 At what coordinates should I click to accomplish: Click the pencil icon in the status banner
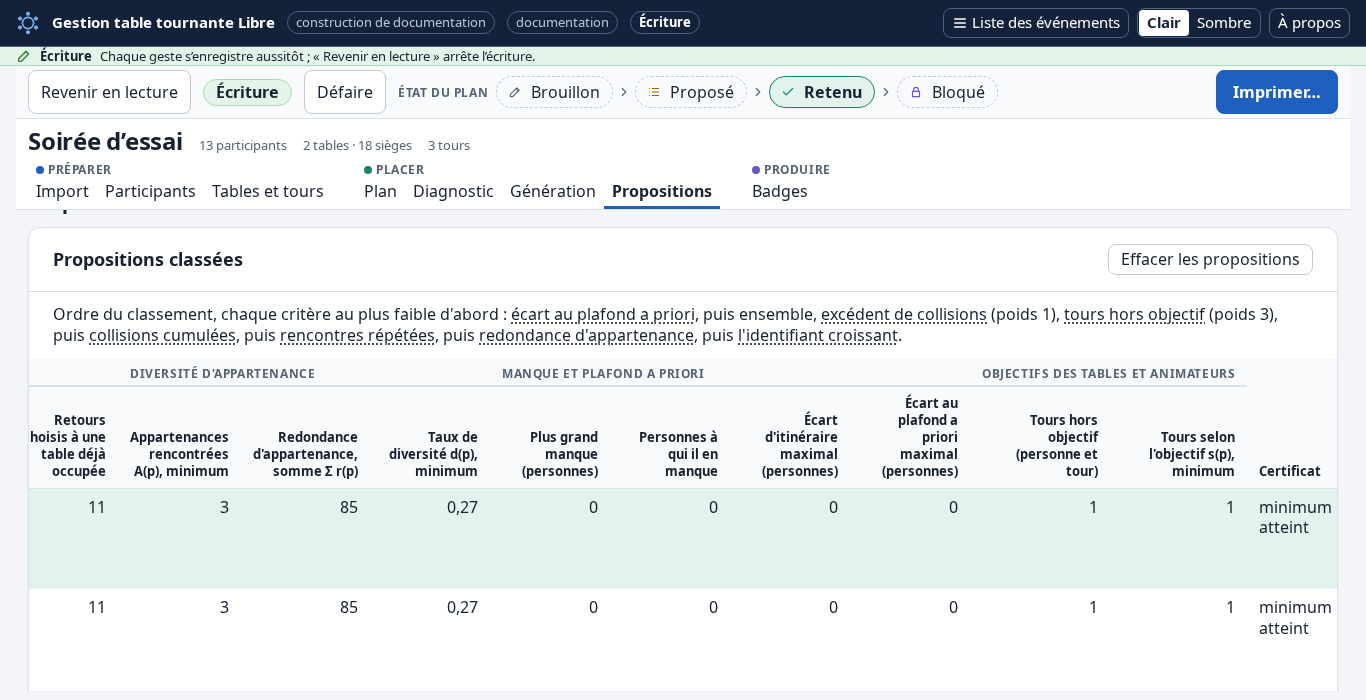[x=24, y=56]
